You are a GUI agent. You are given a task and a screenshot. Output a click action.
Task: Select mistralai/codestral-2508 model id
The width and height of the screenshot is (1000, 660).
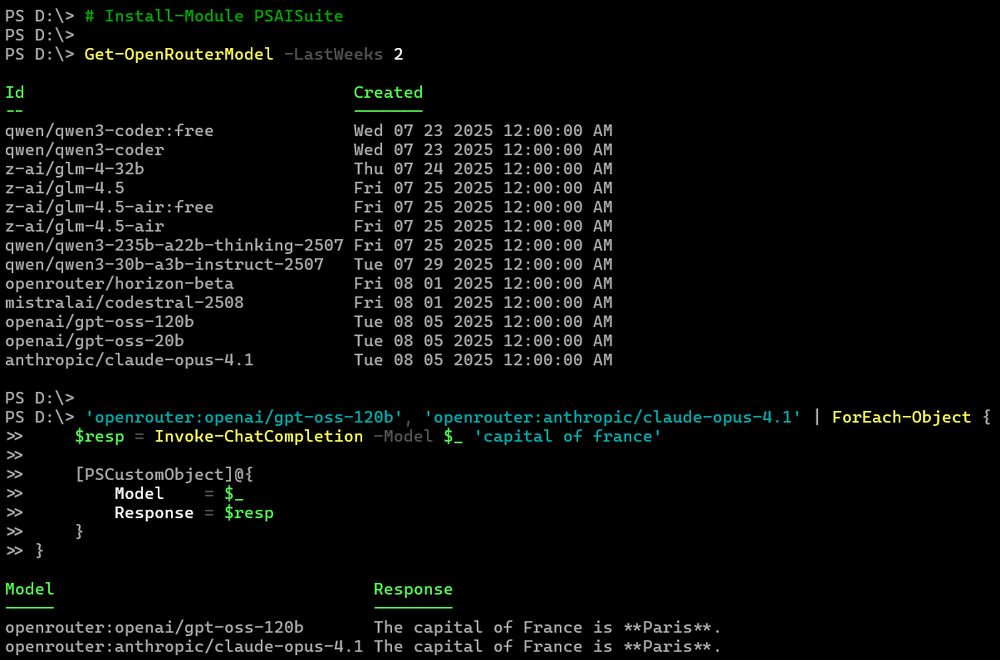pyautogui.click(x=124, y=303)
